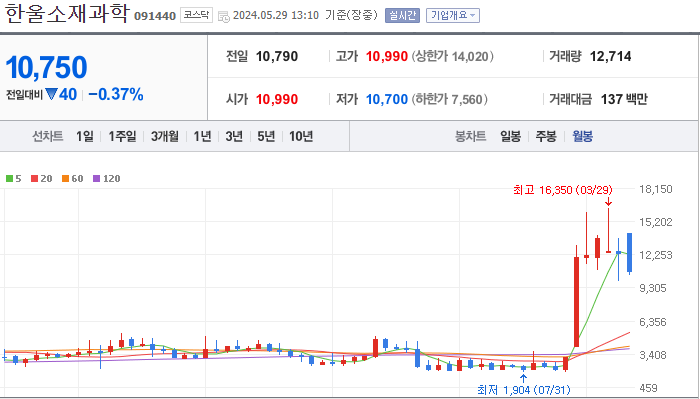Click the y-axis label 15,202
This screenshot has height=399, width=700.
pyautogui.click(x=656, y=222)
